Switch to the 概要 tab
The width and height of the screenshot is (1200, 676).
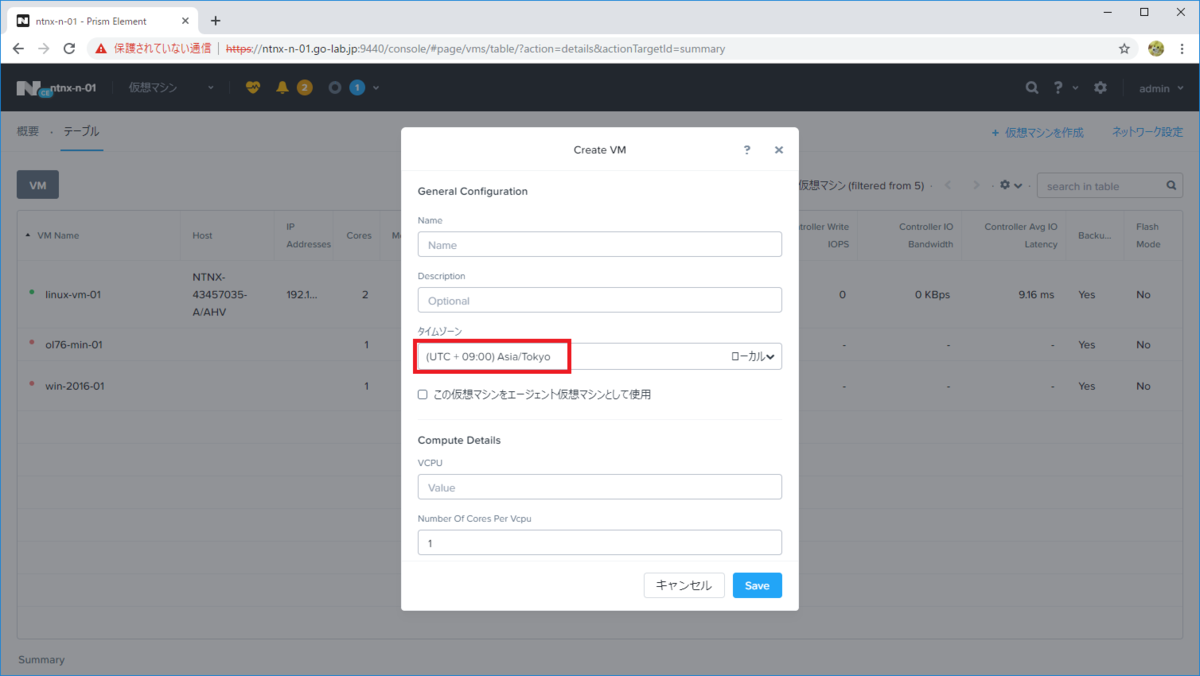point(27,131)
